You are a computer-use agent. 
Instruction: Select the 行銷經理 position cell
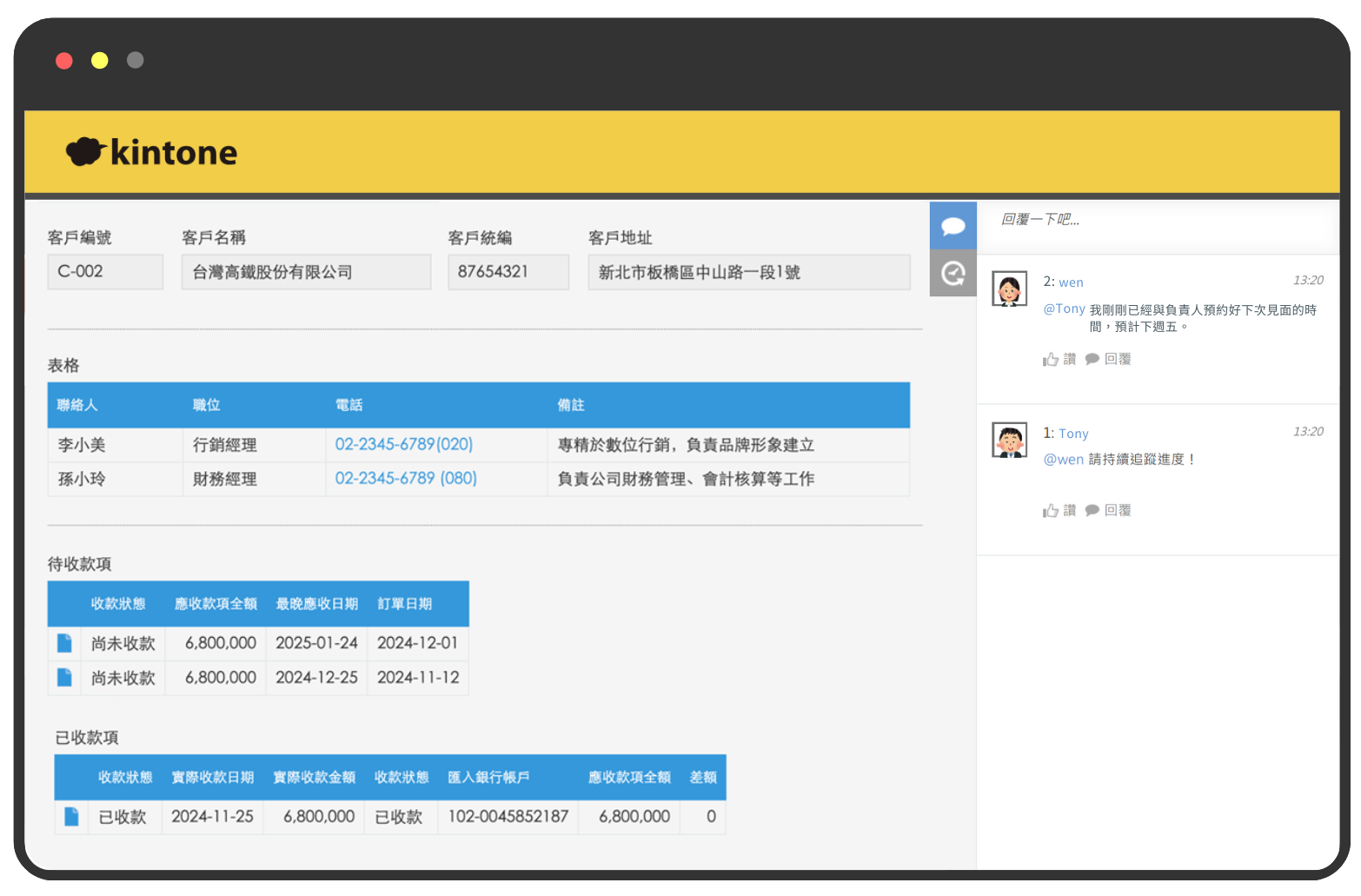254,445
